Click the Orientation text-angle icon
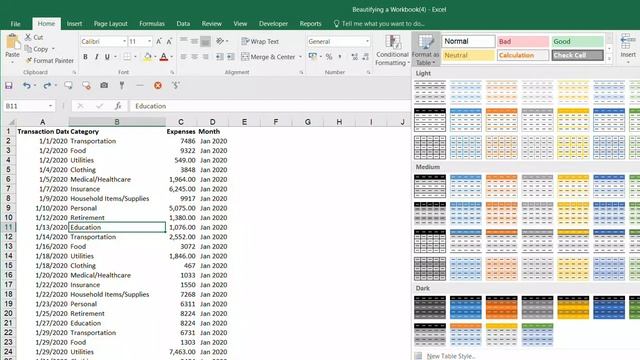 click(x=220, y=41)
